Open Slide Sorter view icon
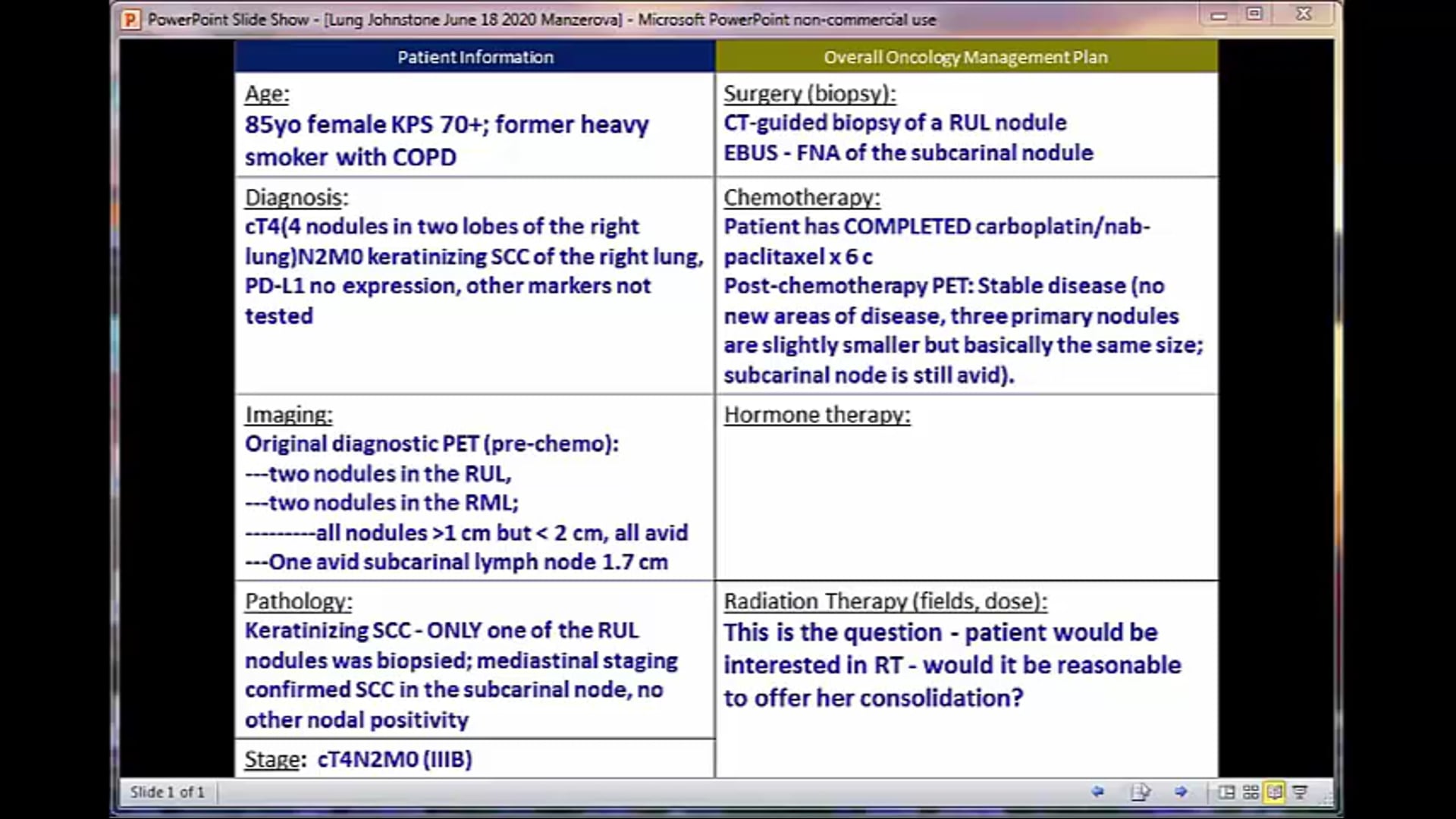This screenshot has width=1456, height=819. tap(1250, 791)
